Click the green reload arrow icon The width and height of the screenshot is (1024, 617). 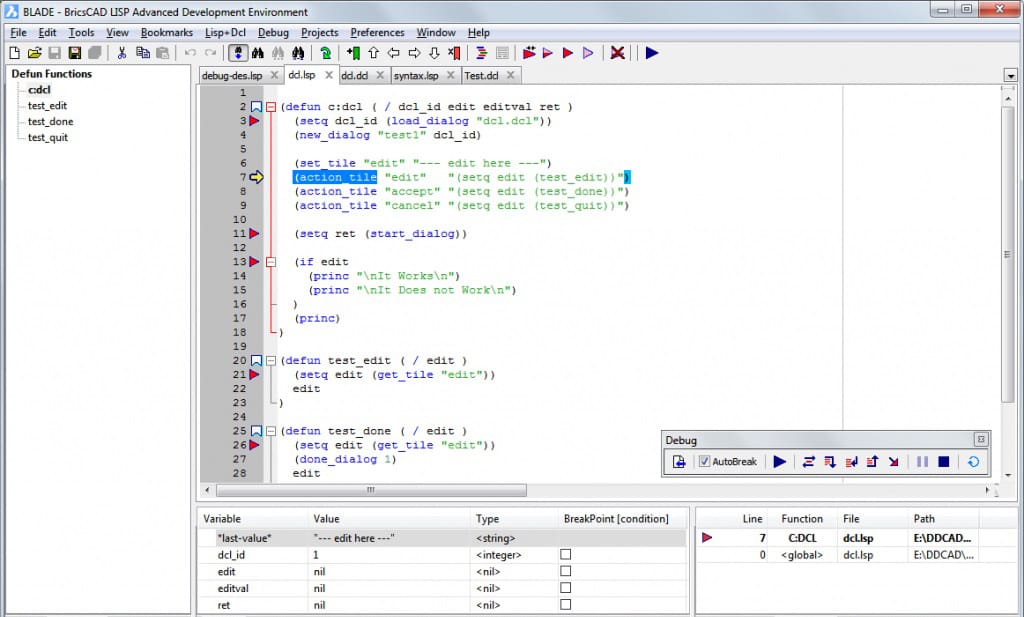click(325, 53)
